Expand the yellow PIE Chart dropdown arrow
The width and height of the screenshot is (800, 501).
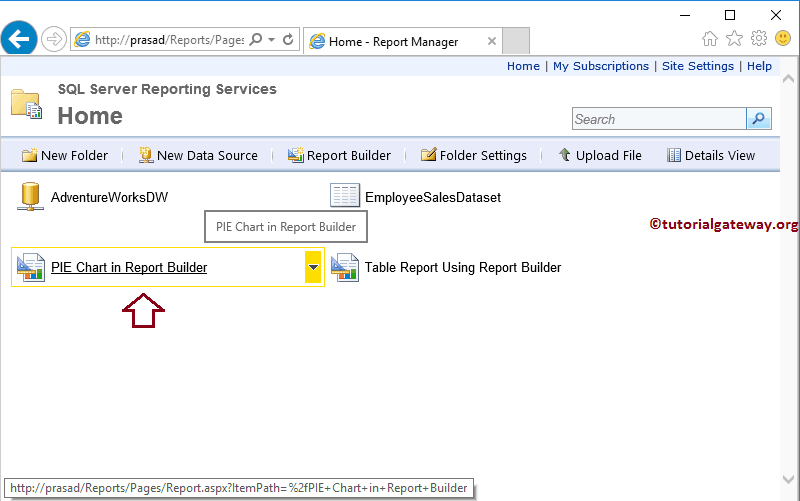point(313,267)
